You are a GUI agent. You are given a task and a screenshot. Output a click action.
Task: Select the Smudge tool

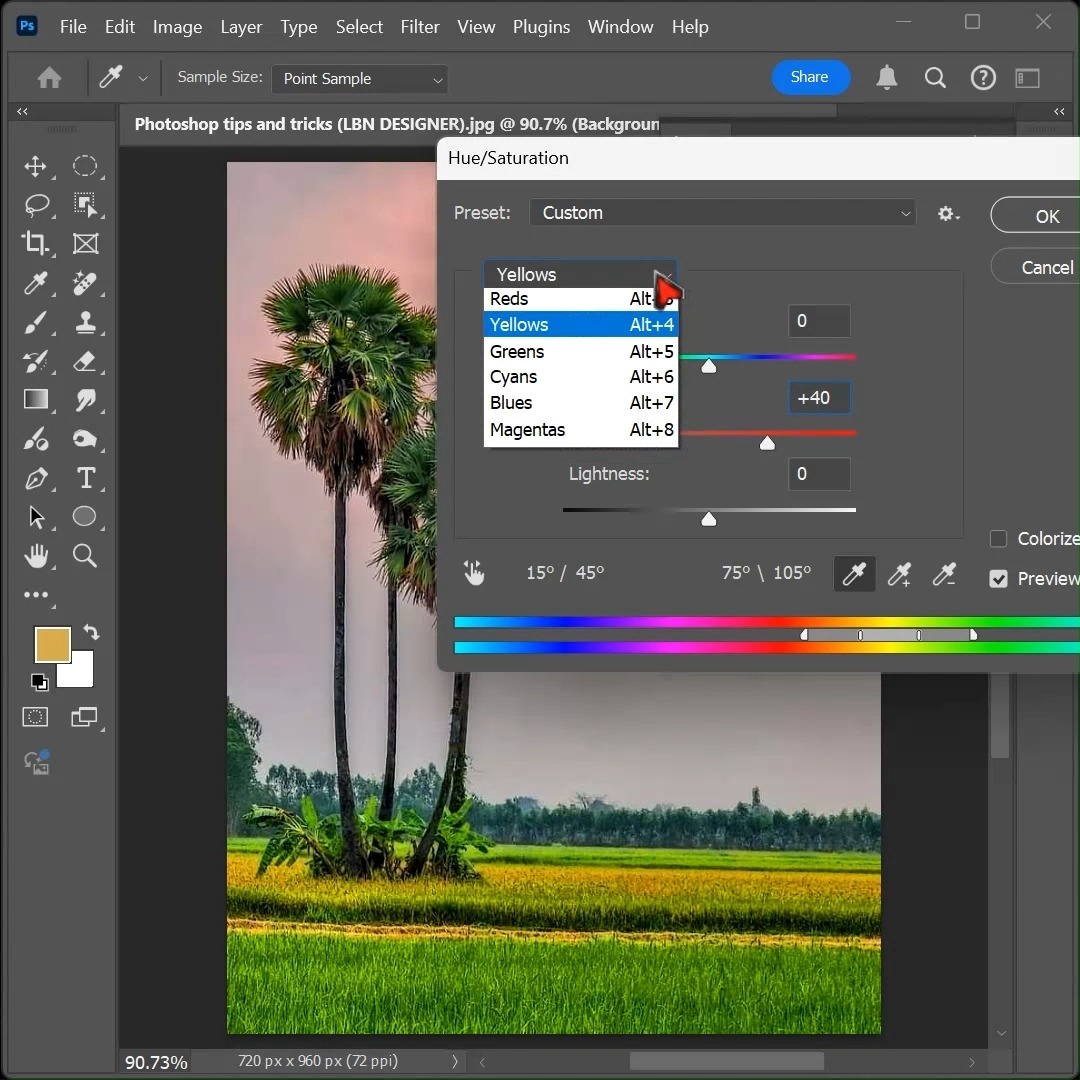click(x=85, y=399)
